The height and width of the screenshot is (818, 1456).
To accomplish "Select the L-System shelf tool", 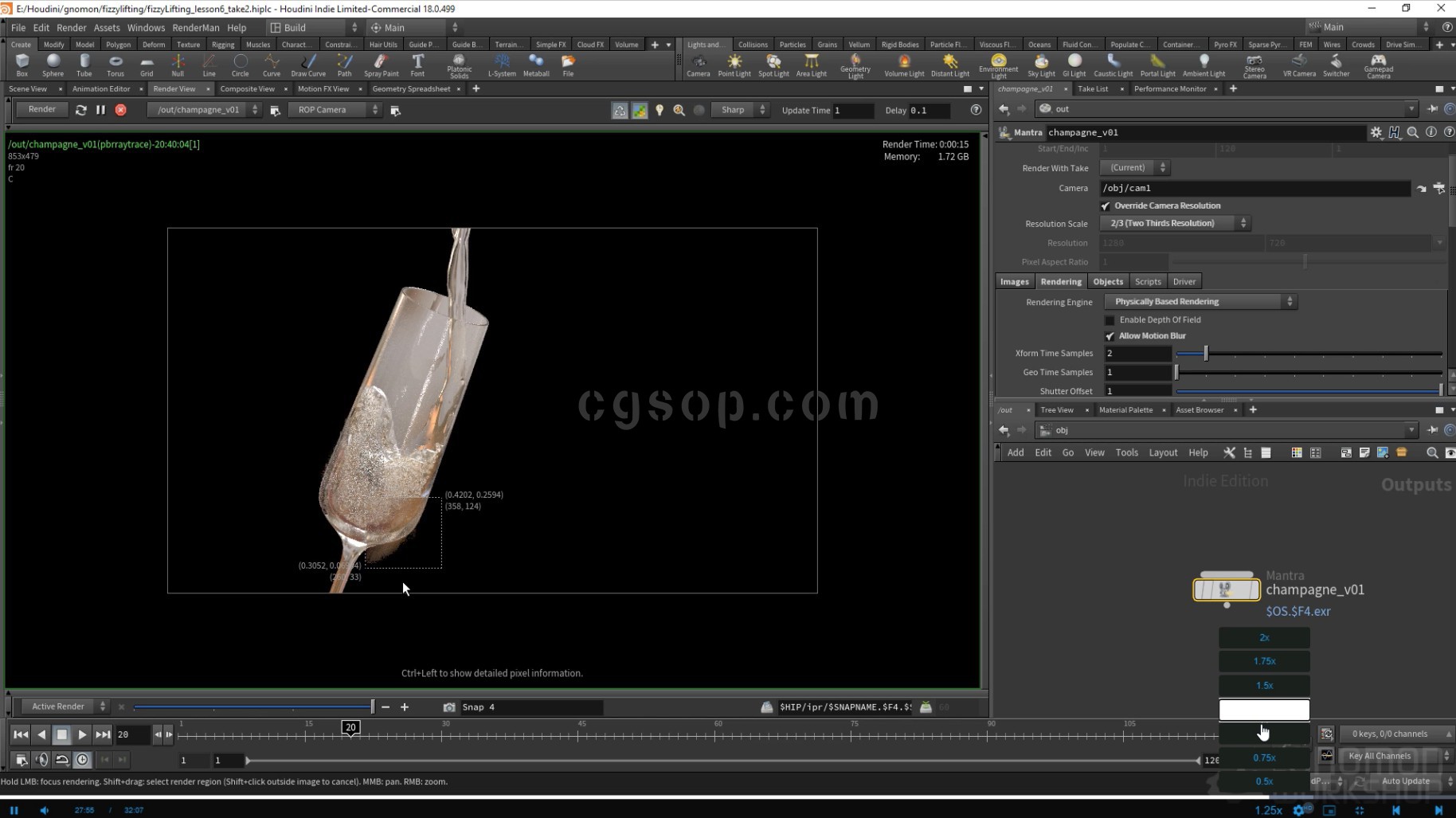I will pyautogui.click(x=502, y=65).
